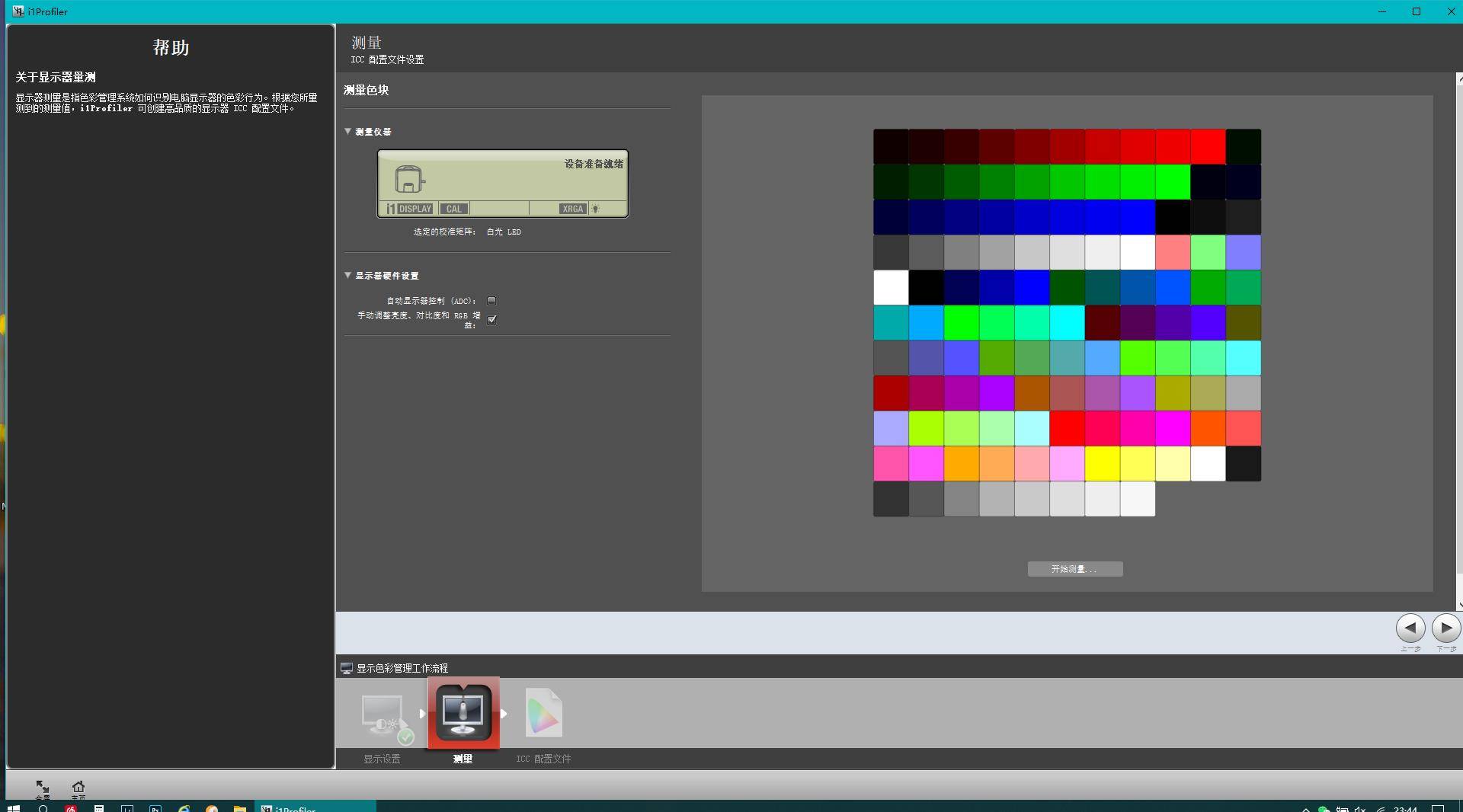Screen dimensions: 1463x812
Task: Enable 自动显示器控制 (ADC) checkbox
Action: click(491, 301)
